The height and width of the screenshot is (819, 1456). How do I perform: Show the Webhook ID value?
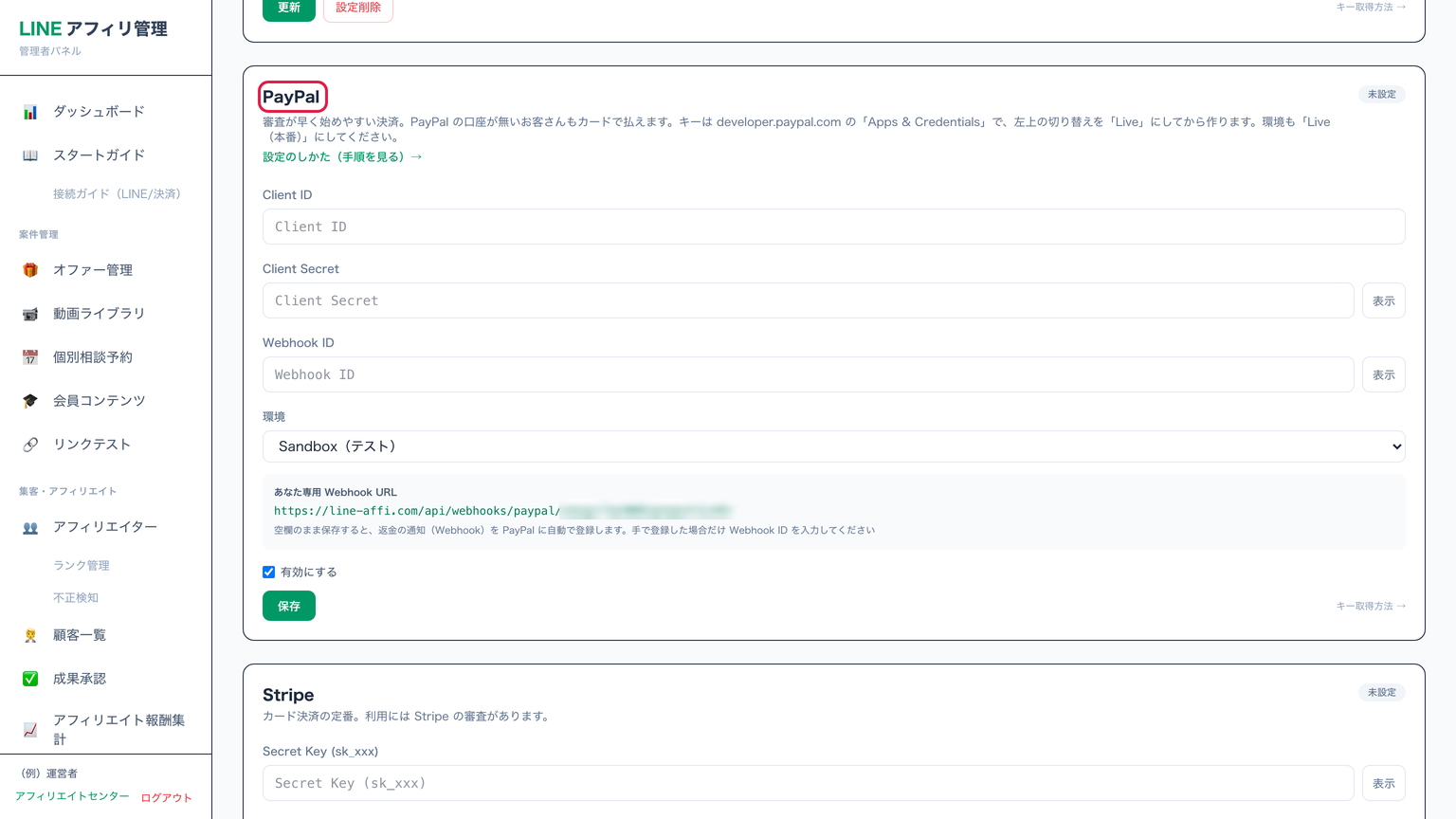point(1384,374)
